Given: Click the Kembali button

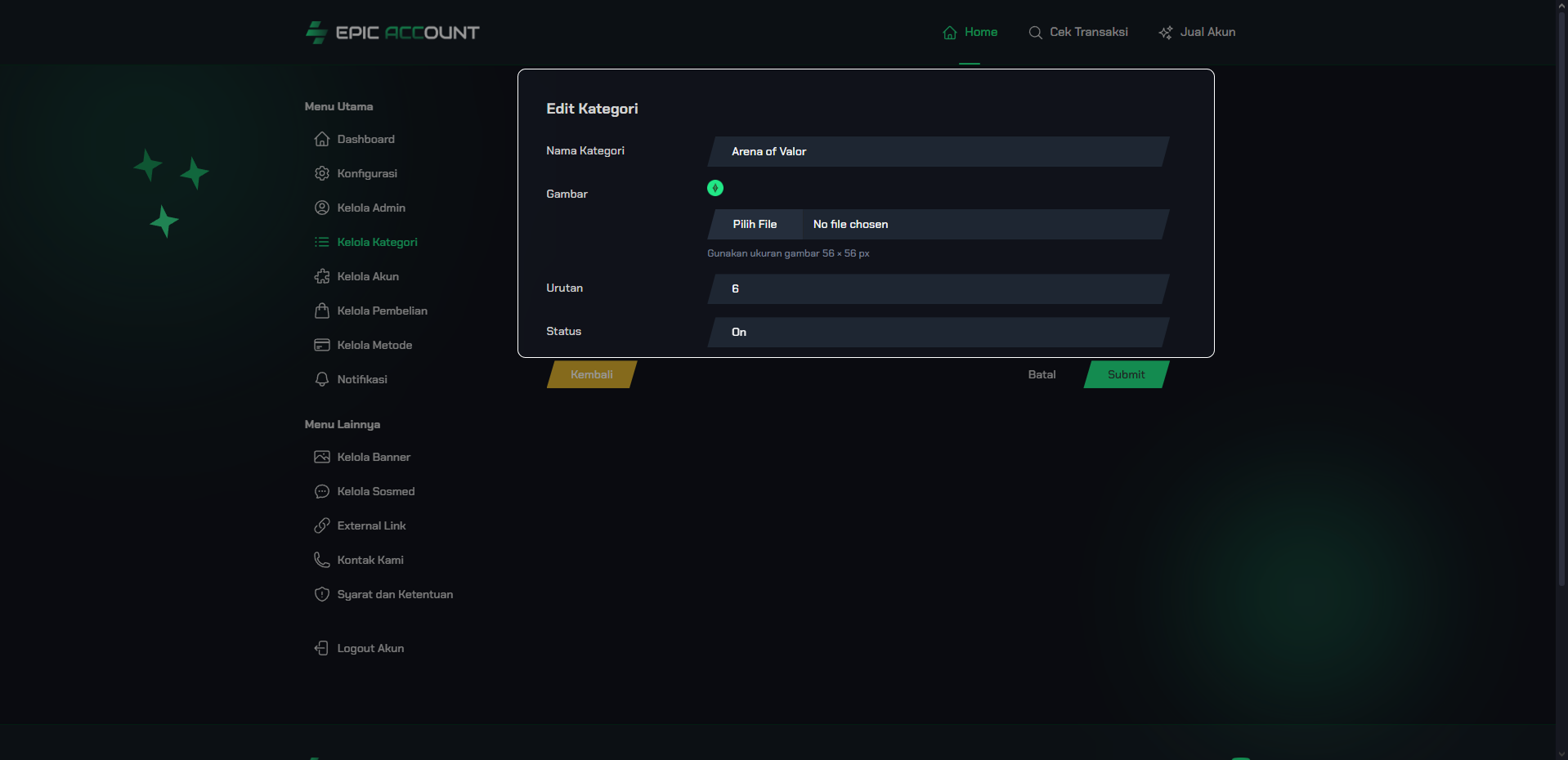Looking at the screenshot, I should pyautogui.click(x=592, y=374).
